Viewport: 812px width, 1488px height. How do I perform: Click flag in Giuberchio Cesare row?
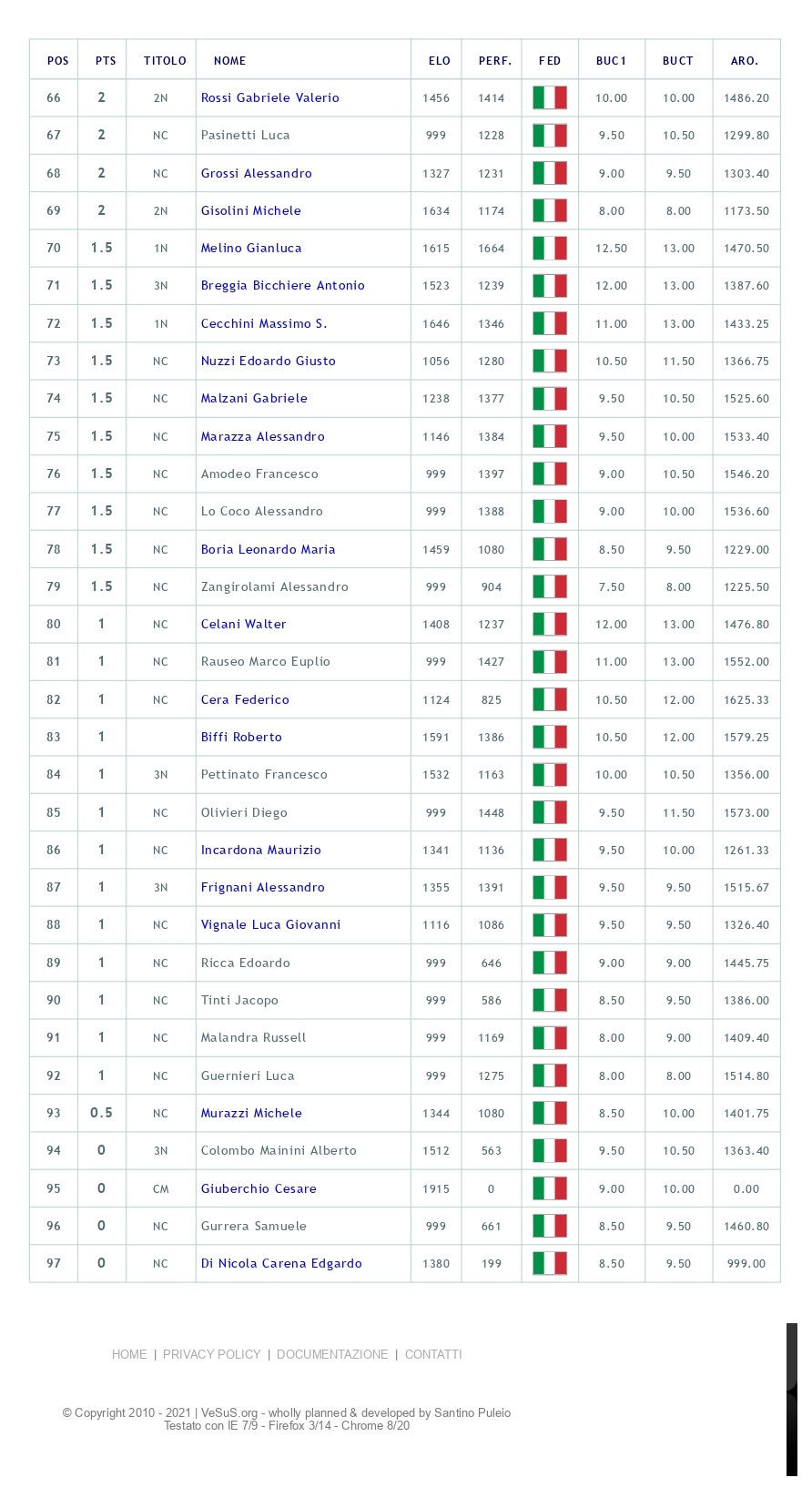pyautogui.click(x=550, y=1188)
